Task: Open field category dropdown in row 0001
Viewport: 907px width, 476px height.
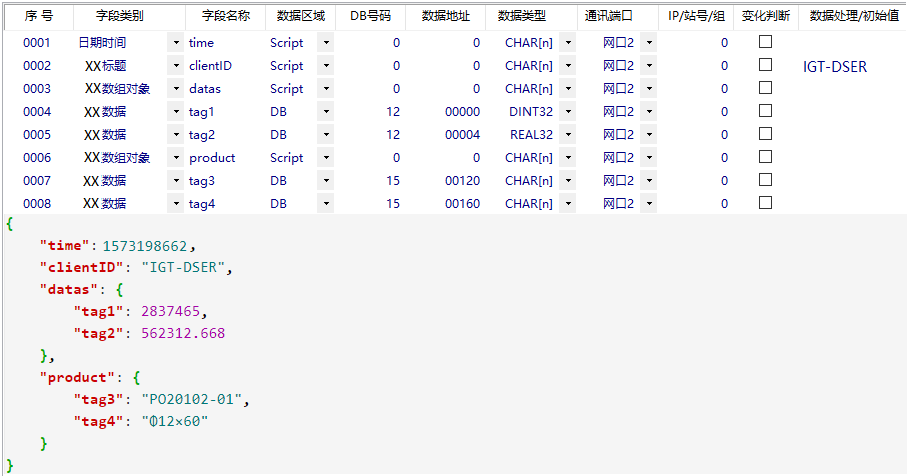Action: (x=176, y=43)
